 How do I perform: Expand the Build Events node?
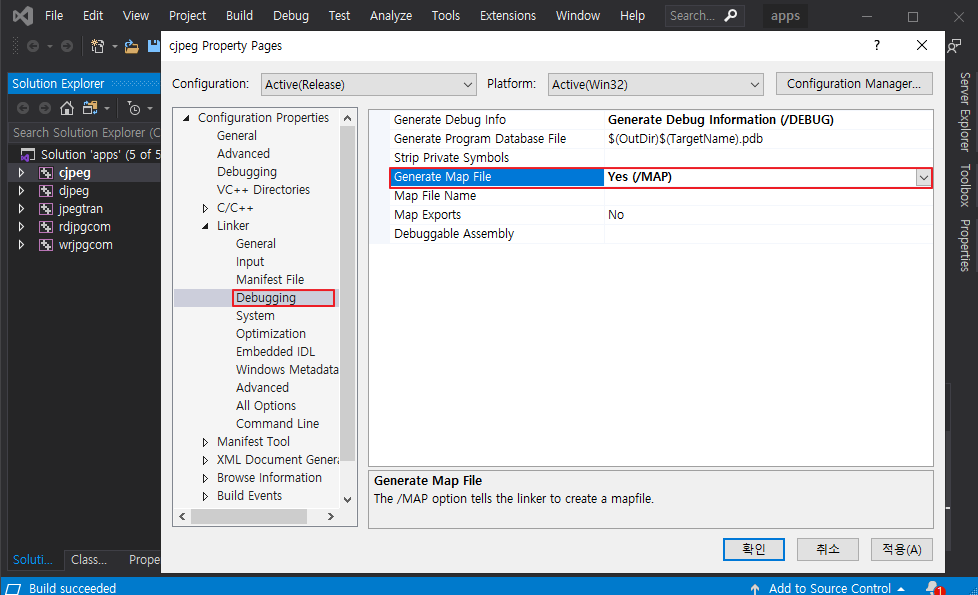coord(205,496)
